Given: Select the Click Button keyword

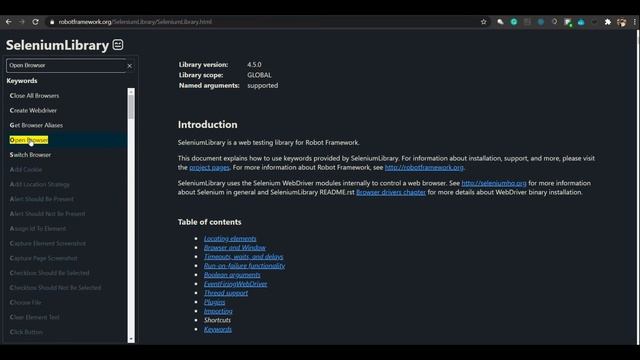Looking at the screenshot, I should [26, 332].
